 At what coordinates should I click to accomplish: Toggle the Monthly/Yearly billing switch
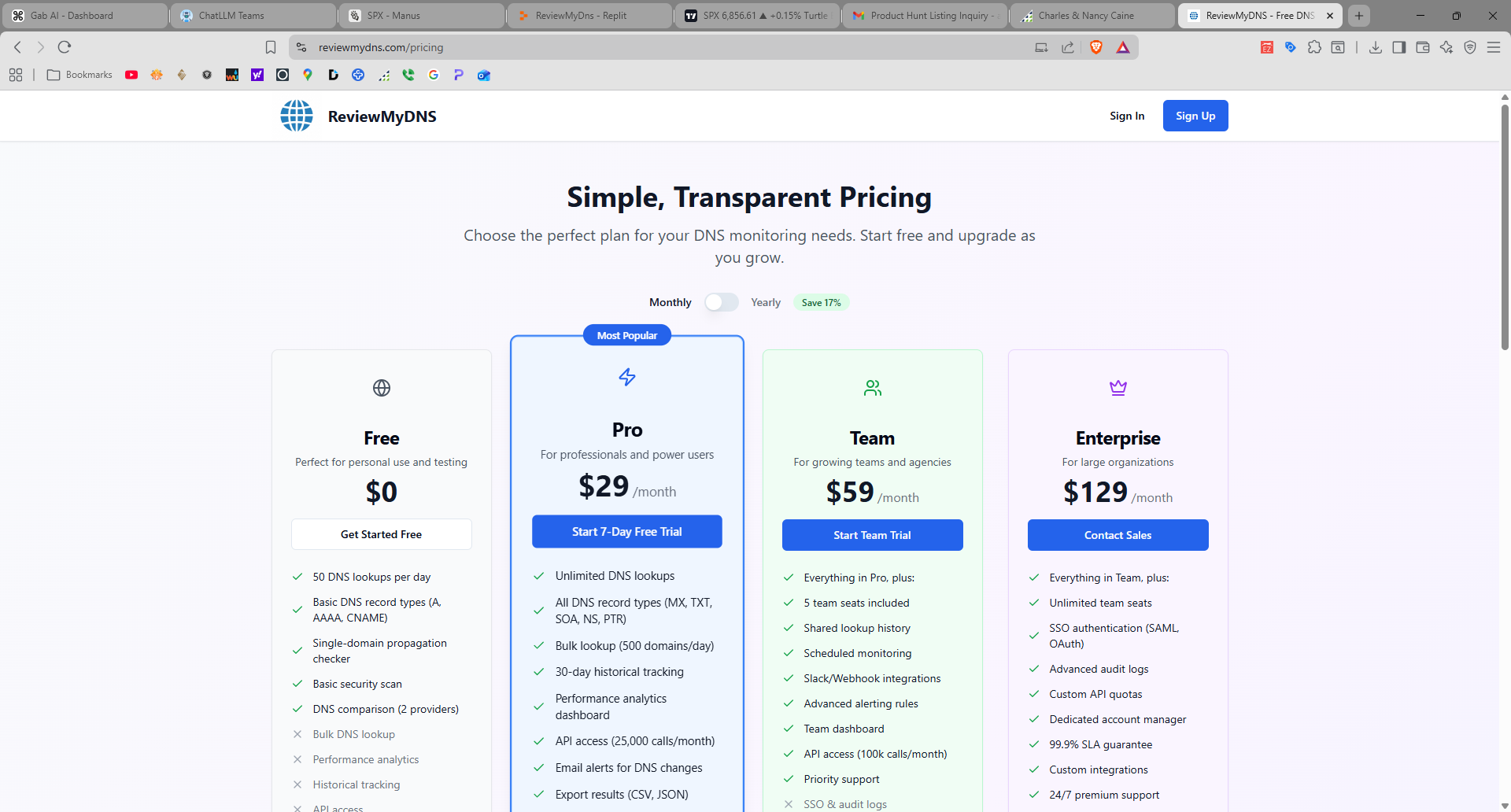(721, 302)
